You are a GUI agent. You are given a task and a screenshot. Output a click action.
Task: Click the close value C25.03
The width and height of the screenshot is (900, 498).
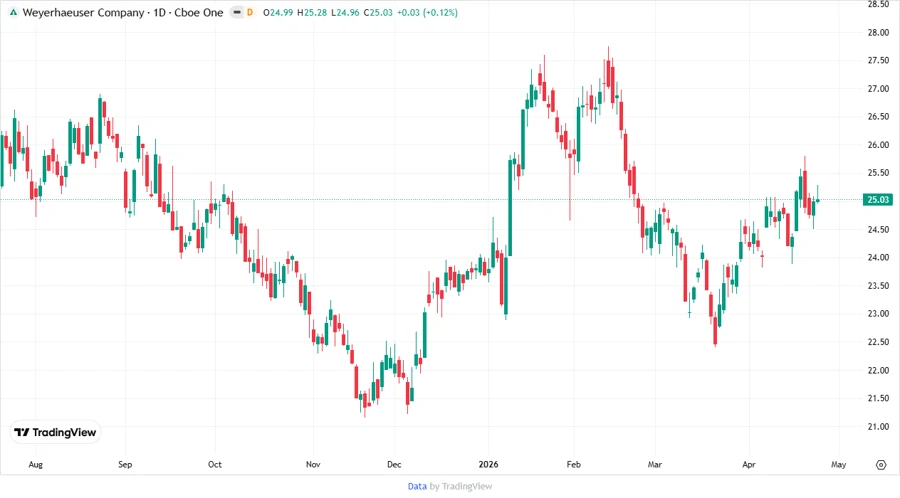[378, 12]
